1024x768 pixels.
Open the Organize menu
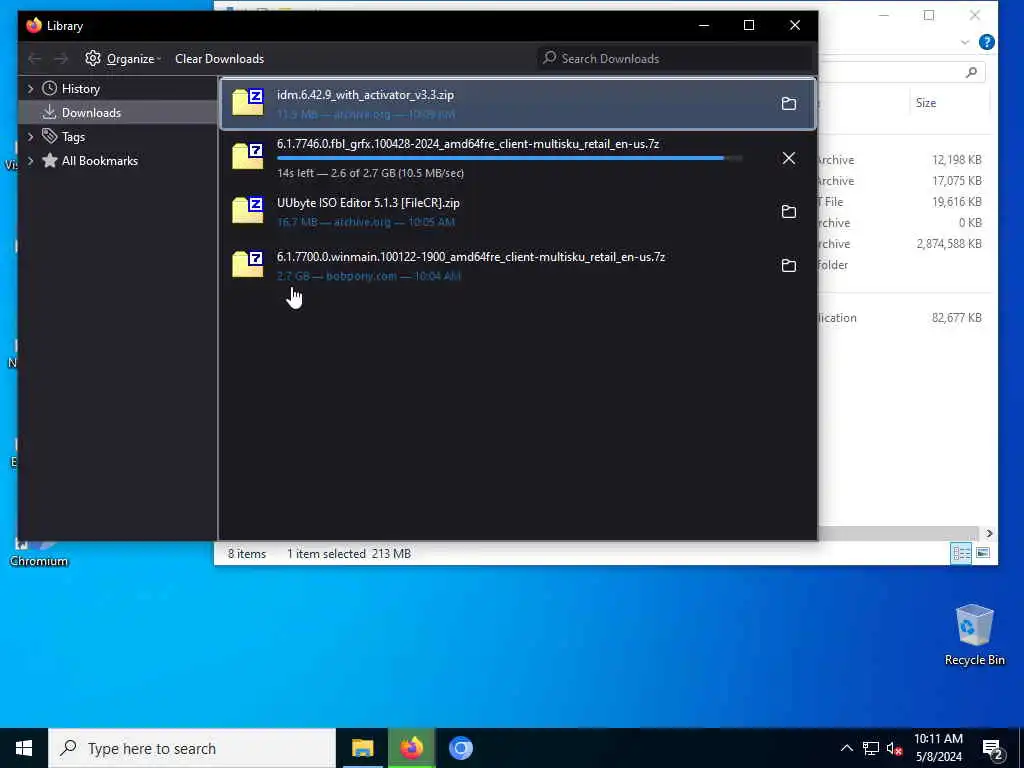pyautogui.click(x=123, y=59)
